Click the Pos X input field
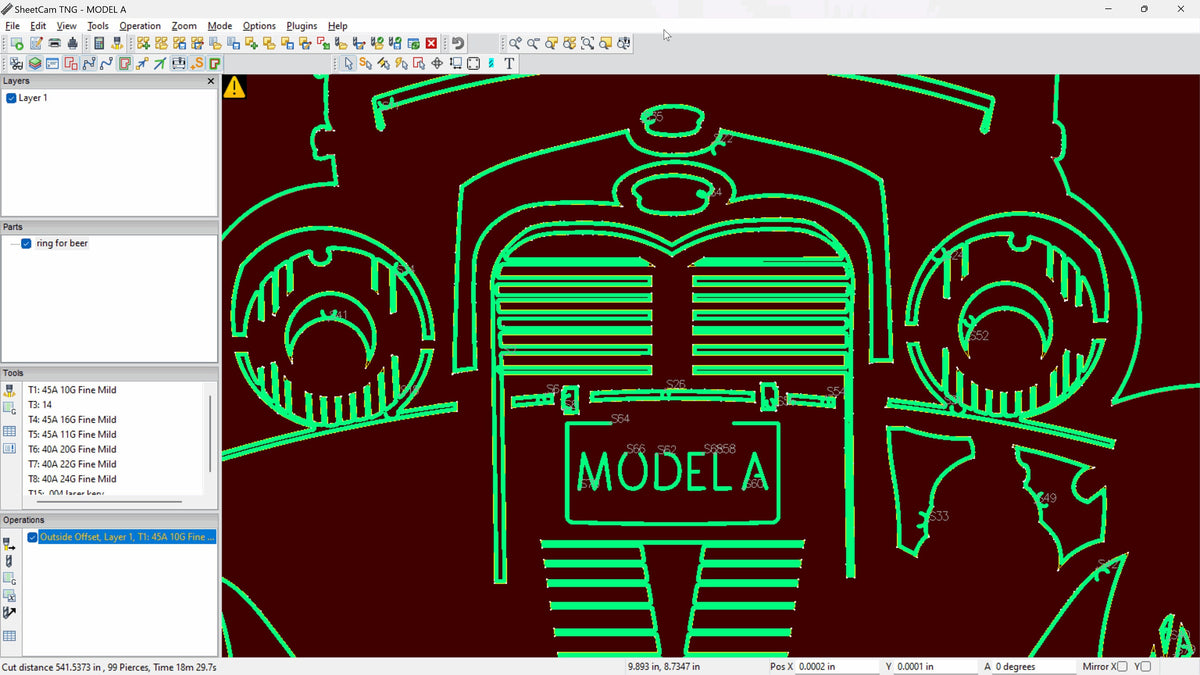Screen dimensions: 1200x675 (836, 666)
